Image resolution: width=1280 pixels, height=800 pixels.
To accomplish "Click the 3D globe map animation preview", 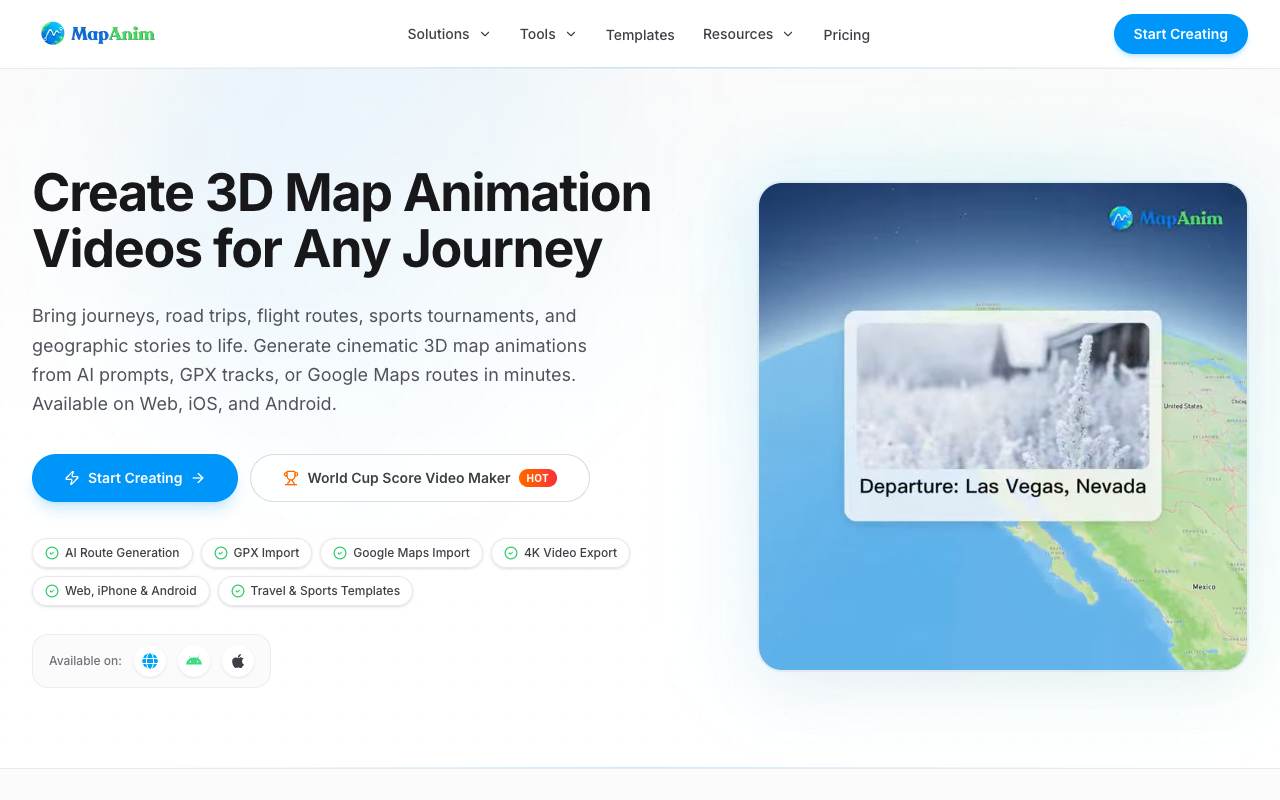I will (1003, 426).
